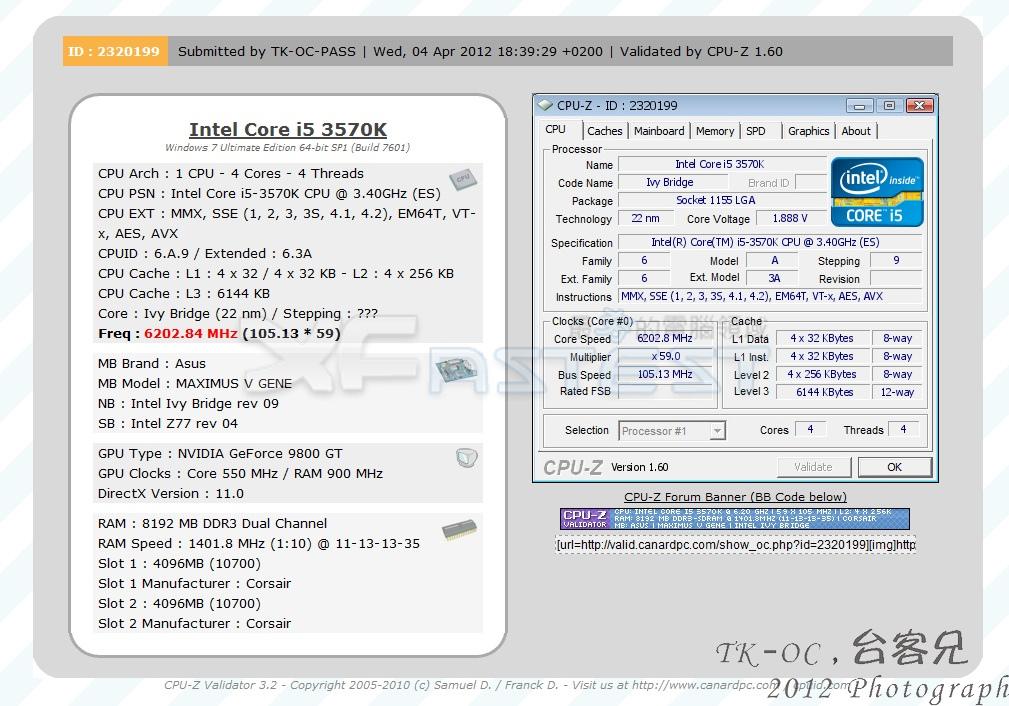Click the Submitted by TK-OC-PASS header text

coord(266,51)
